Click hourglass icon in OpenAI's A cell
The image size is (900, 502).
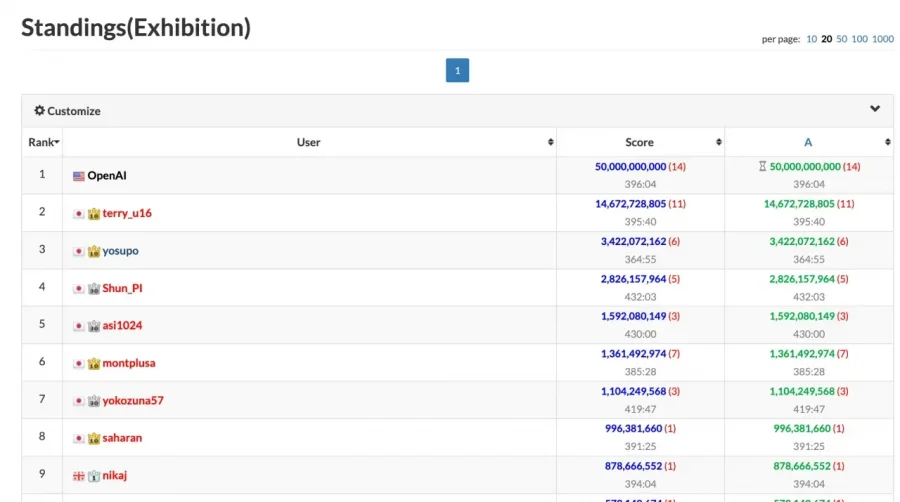pos(762,166)
